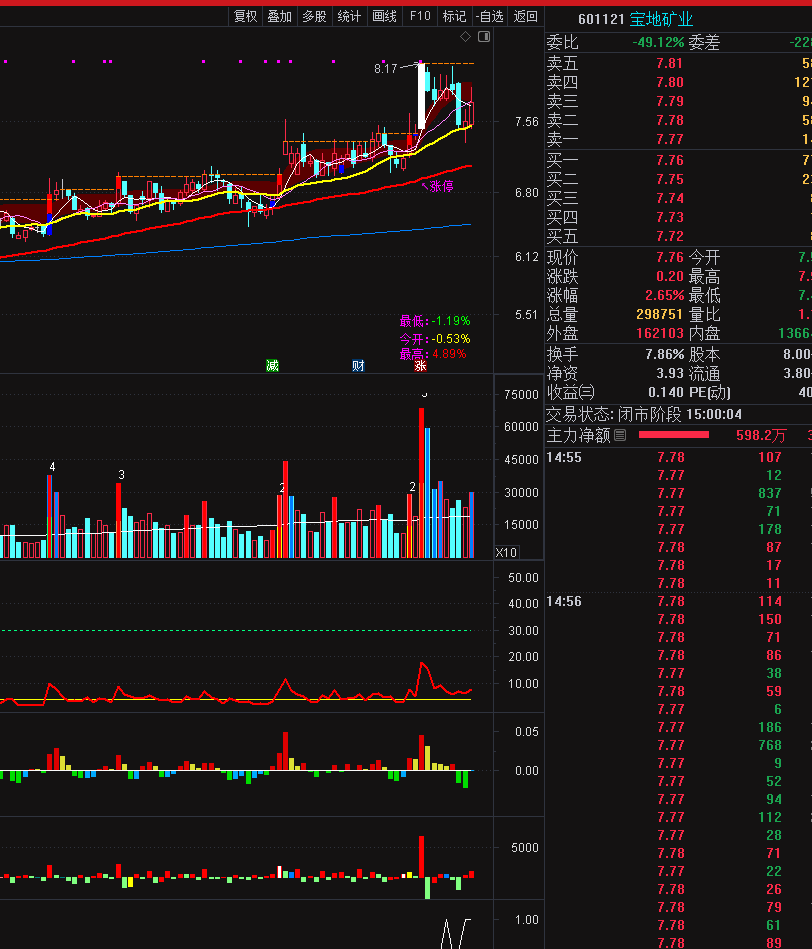Open the 主力净额 details list icon
812x949 pixels.
tap(620, 435)
